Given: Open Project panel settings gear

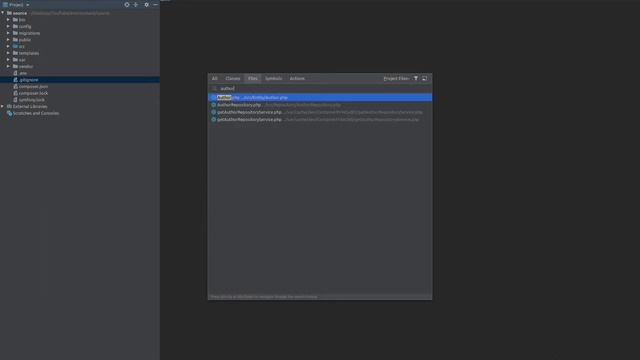Looking at the screenshot, I should [147, 4].
